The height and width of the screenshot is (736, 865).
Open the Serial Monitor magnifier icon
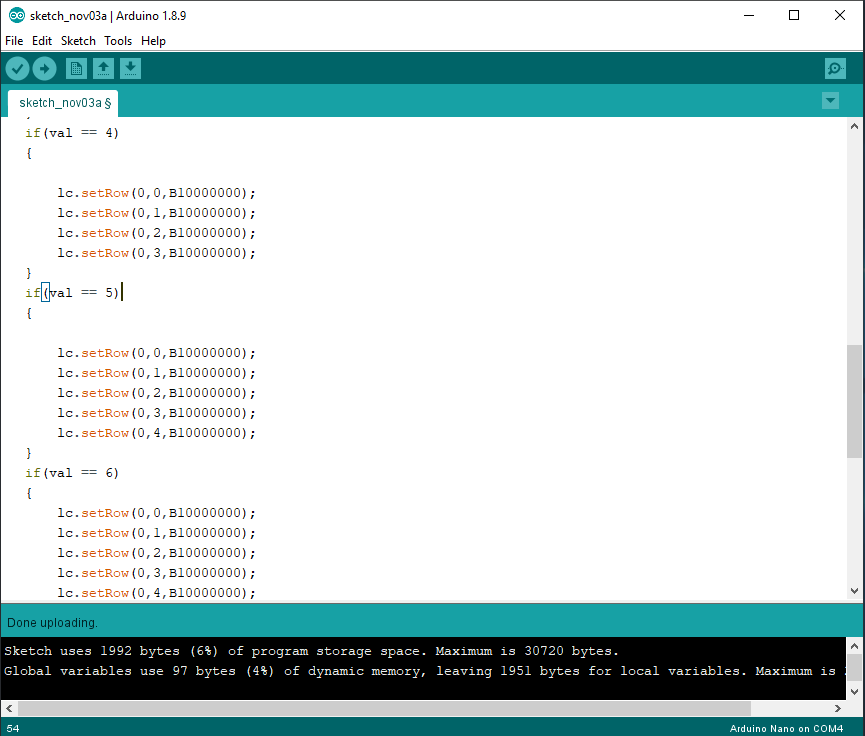coord(835,69)
